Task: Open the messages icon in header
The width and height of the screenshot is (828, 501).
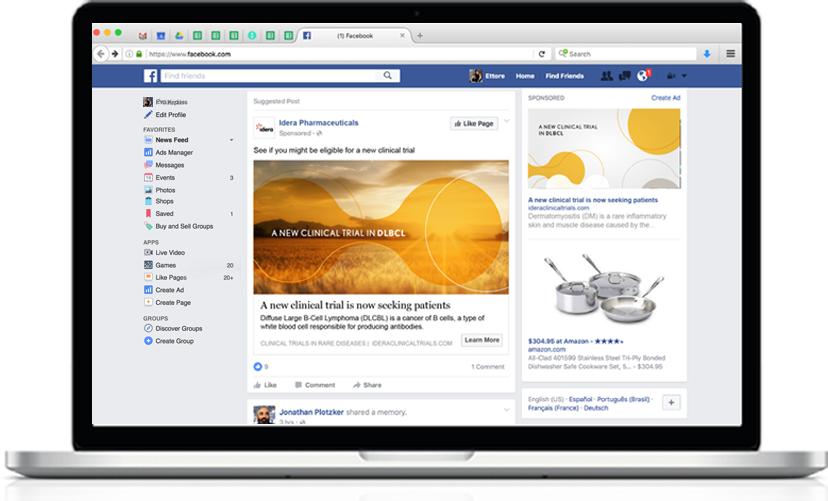Action: pos(625,76)
